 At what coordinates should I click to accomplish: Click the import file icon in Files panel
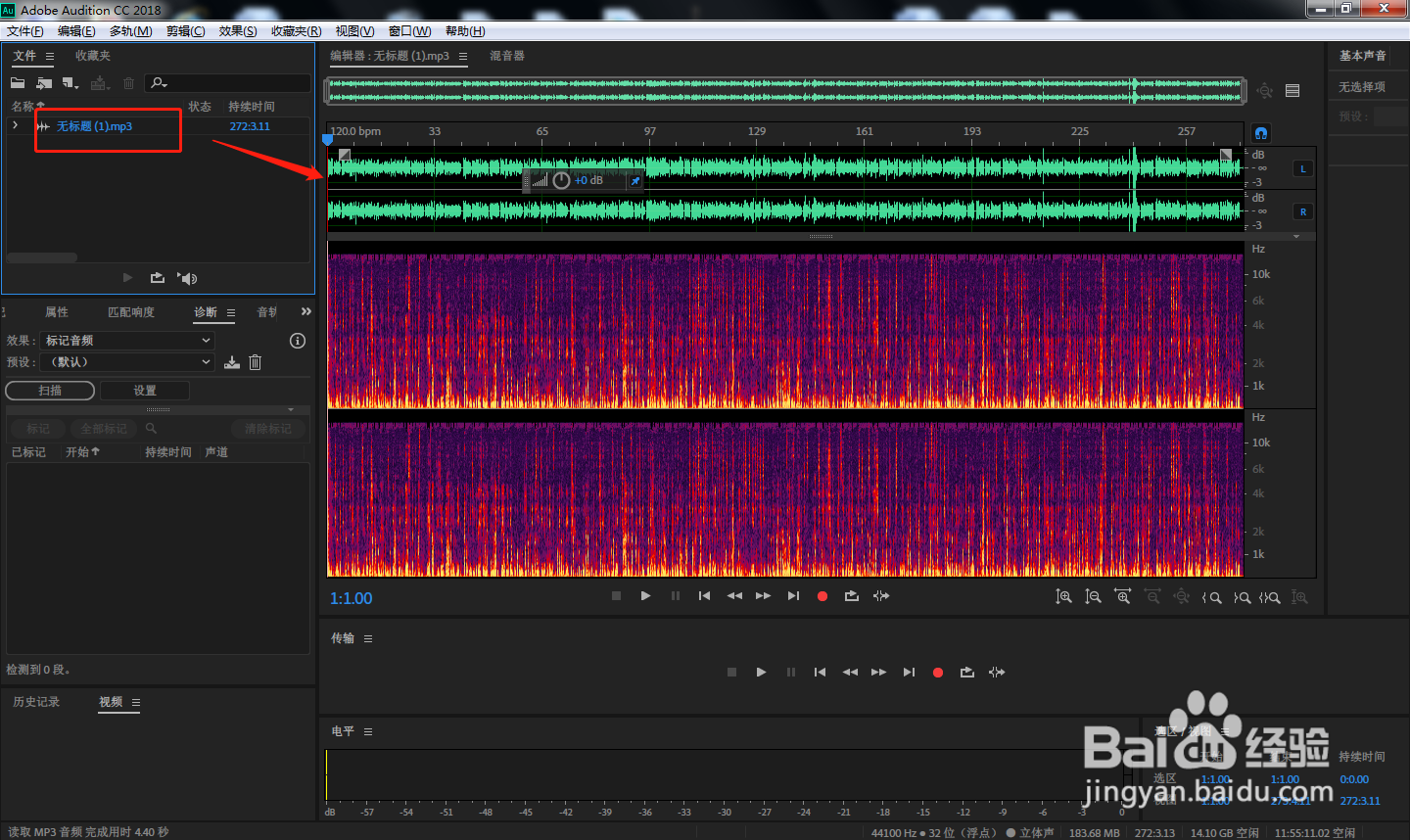[44, 83]
